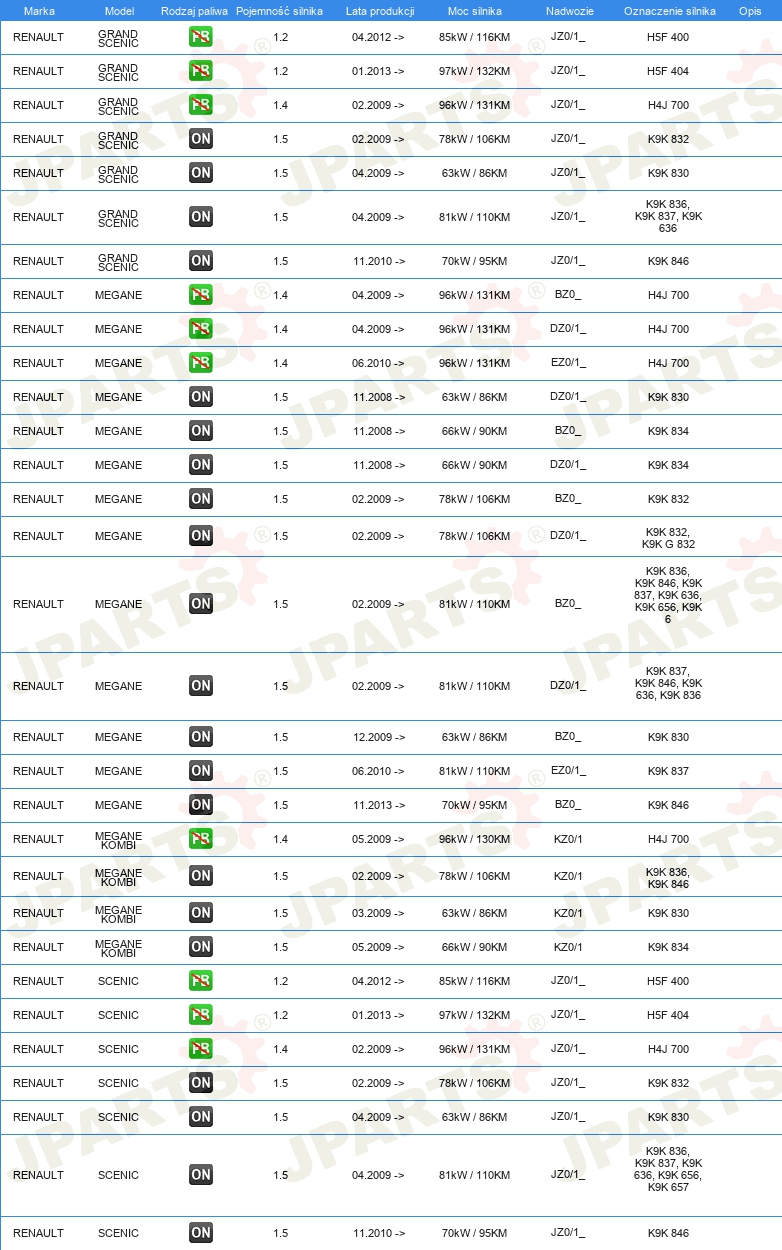Click "K9K 846" engine cell in Scenic 11.2010 row

coord(668,1233)
